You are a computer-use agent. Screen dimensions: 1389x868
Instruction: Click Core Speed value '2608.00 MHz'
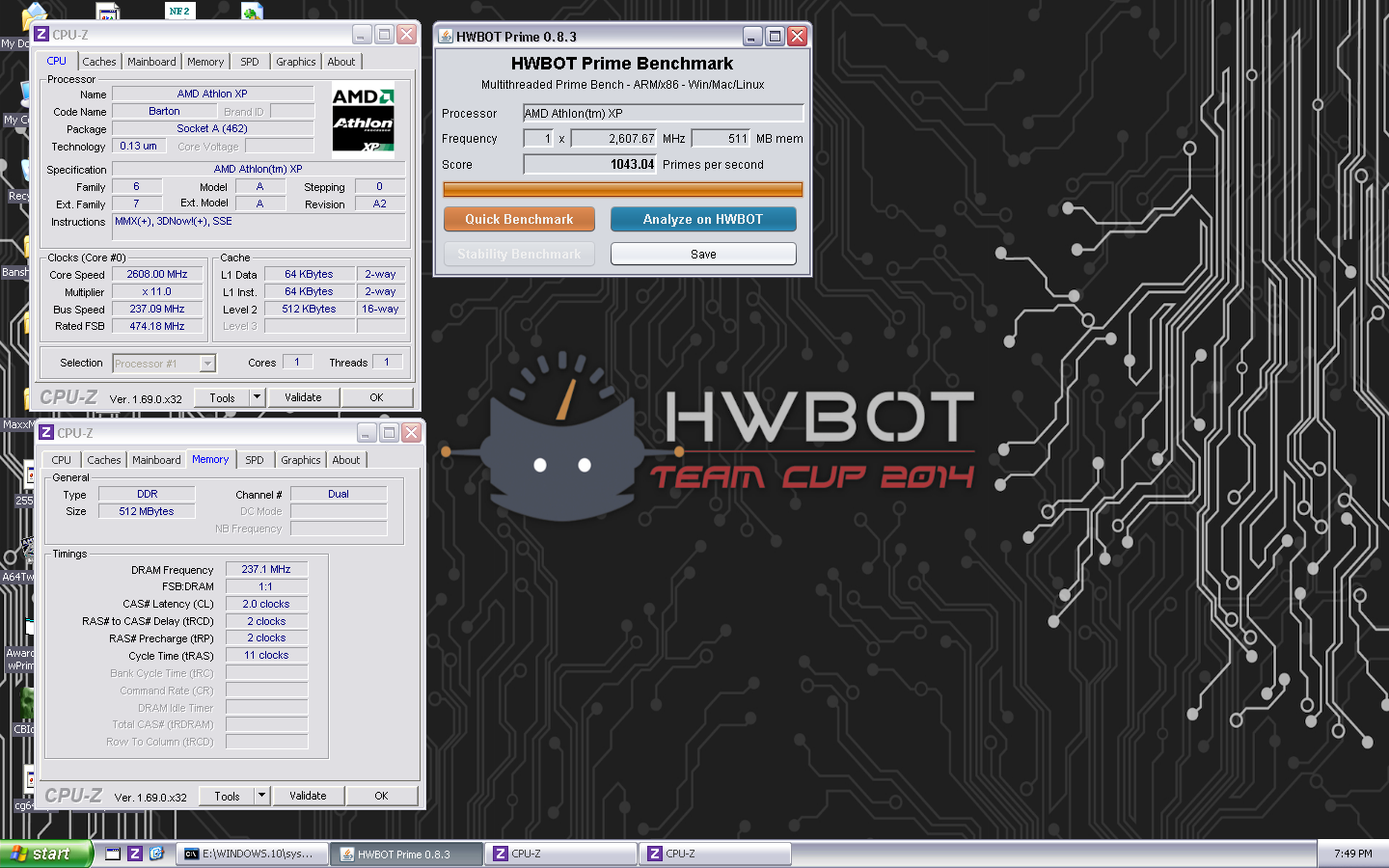157,275
